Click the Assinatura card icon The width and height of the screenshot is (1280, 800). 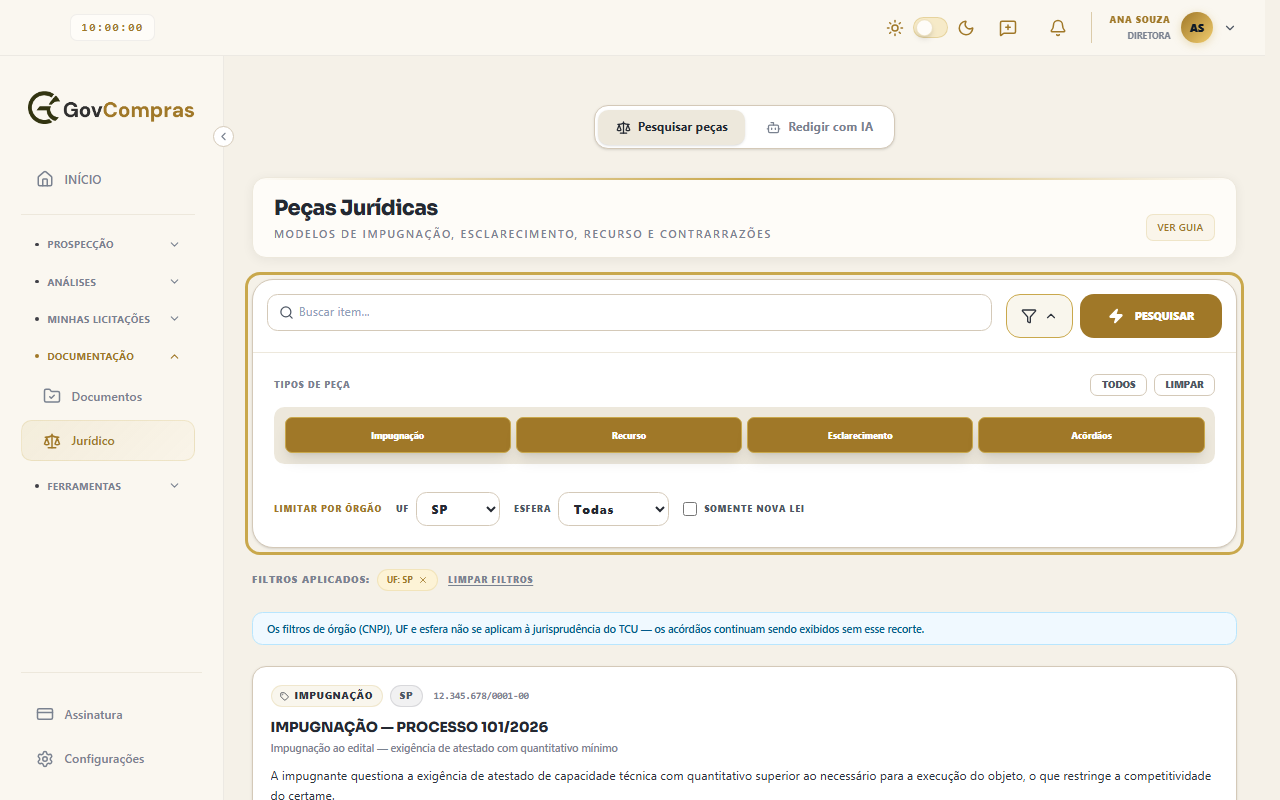click(45, 714)
